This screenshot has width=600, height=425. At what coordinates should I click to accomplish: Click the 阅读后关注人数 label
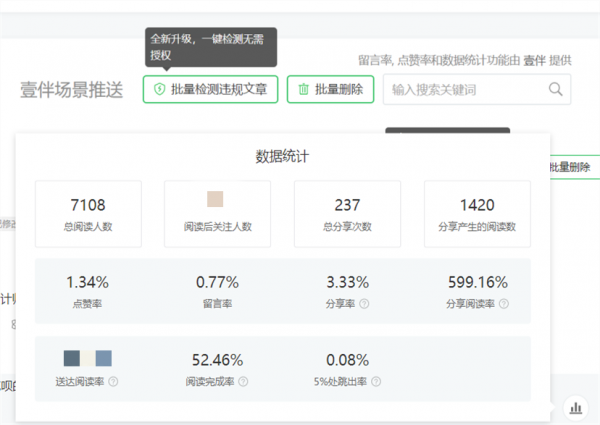pyautogui.click(x=217, y=226)
